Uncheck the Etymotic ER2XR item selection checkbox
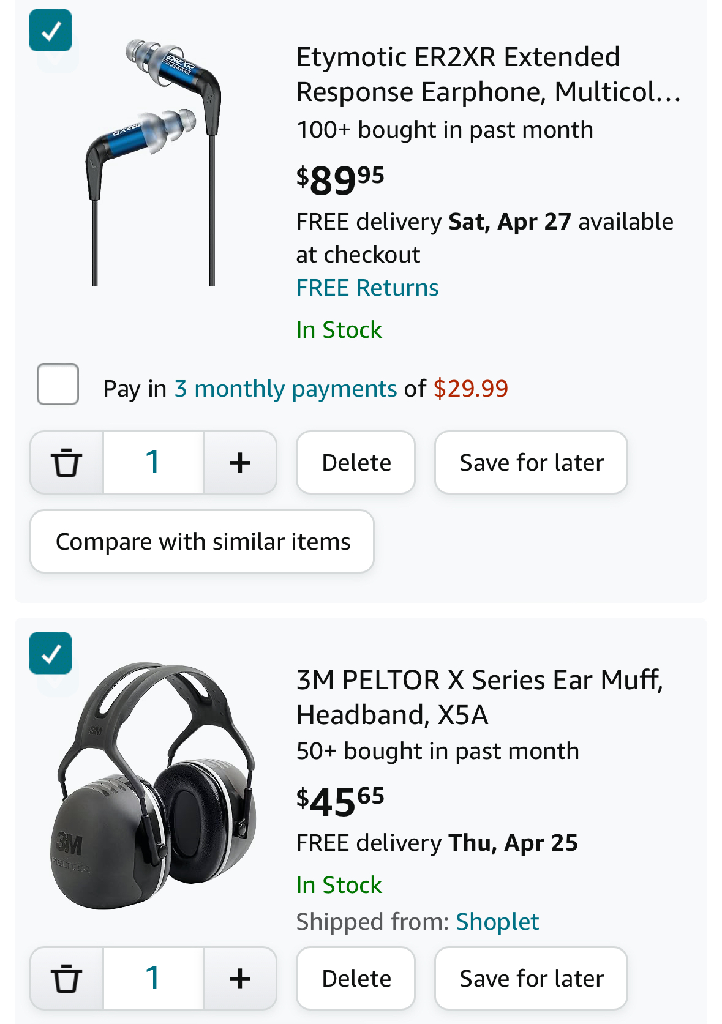 [x=50, y=30]
